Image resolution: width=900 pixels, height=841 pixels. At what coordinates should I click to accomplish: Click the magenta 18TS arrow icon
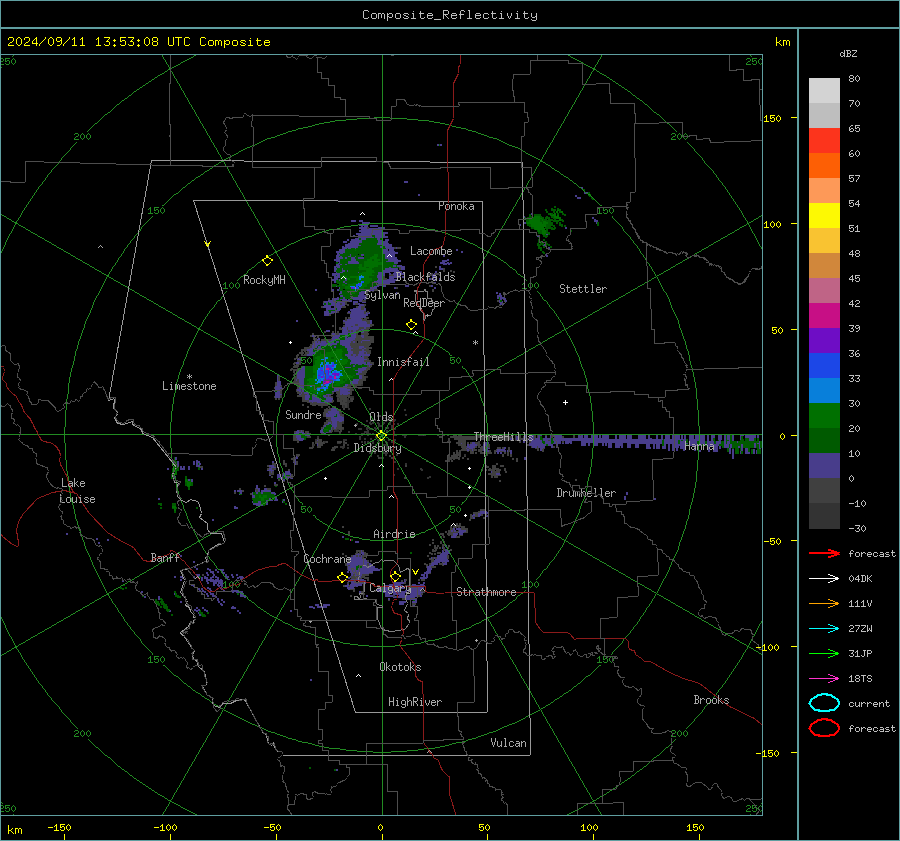pyautogui.click(x=824, y=679)
